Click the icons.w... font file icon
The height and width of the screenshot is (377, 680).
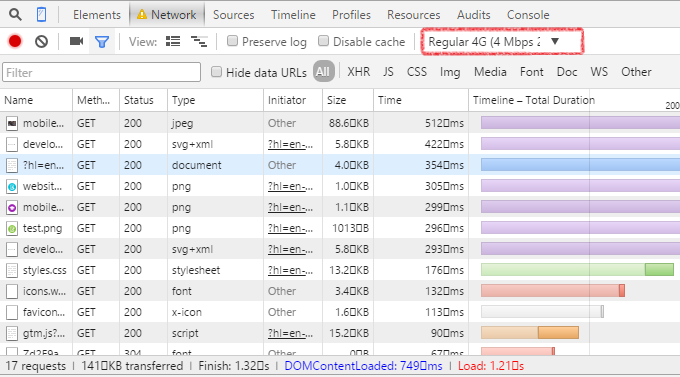click(x=12, y=292)
